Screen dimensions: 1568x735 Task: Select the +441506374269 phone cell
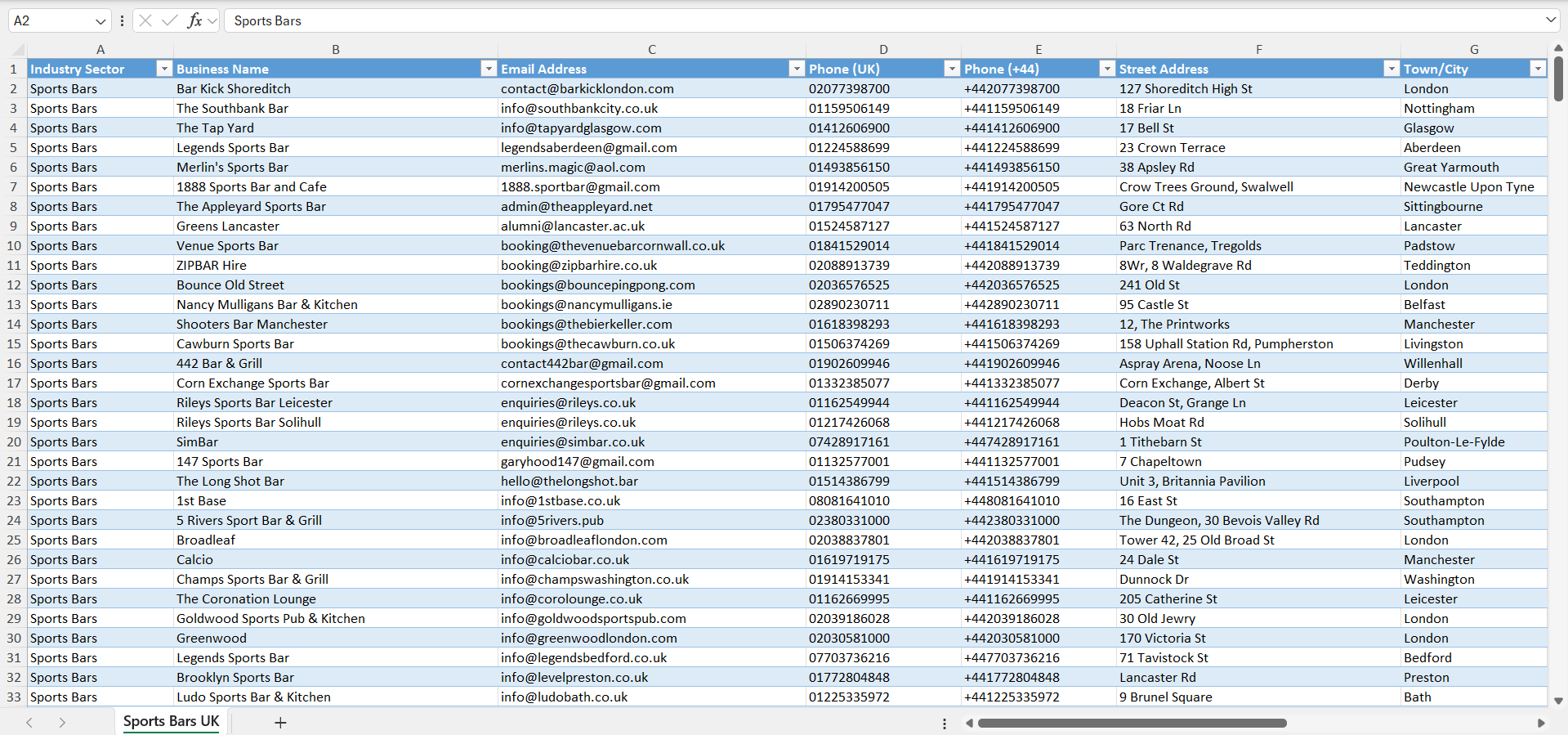click(x=1039, y=344)
